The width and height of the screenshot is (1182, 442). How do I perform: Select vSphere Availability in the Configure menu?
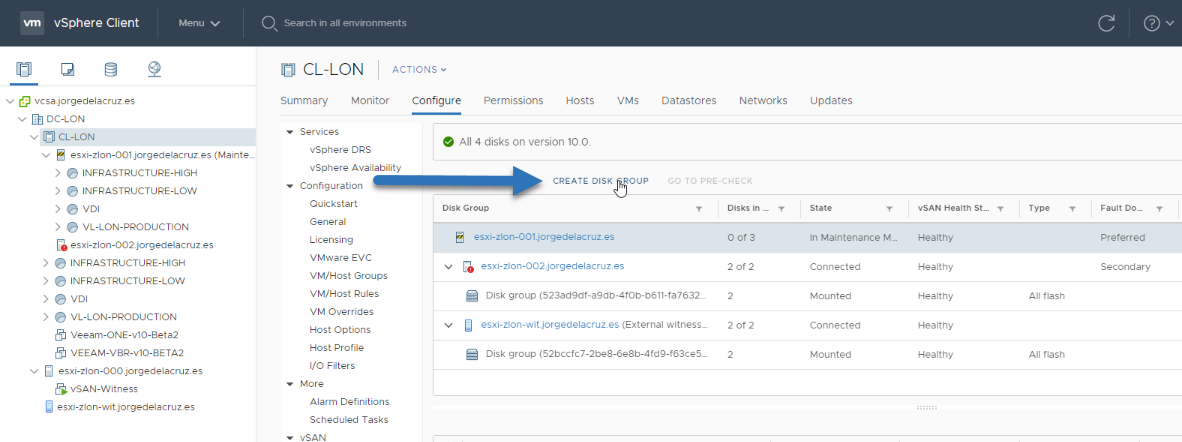355,167
